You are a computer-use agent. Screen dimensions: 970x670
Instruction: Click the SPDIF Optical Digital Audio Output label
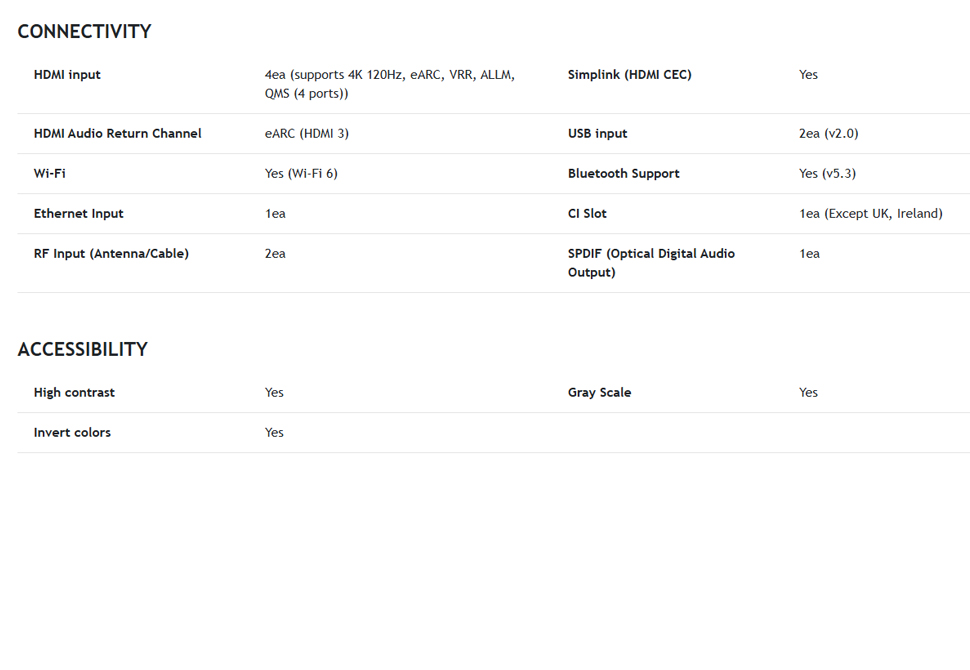pyautogui.click(x=651, y=263)
